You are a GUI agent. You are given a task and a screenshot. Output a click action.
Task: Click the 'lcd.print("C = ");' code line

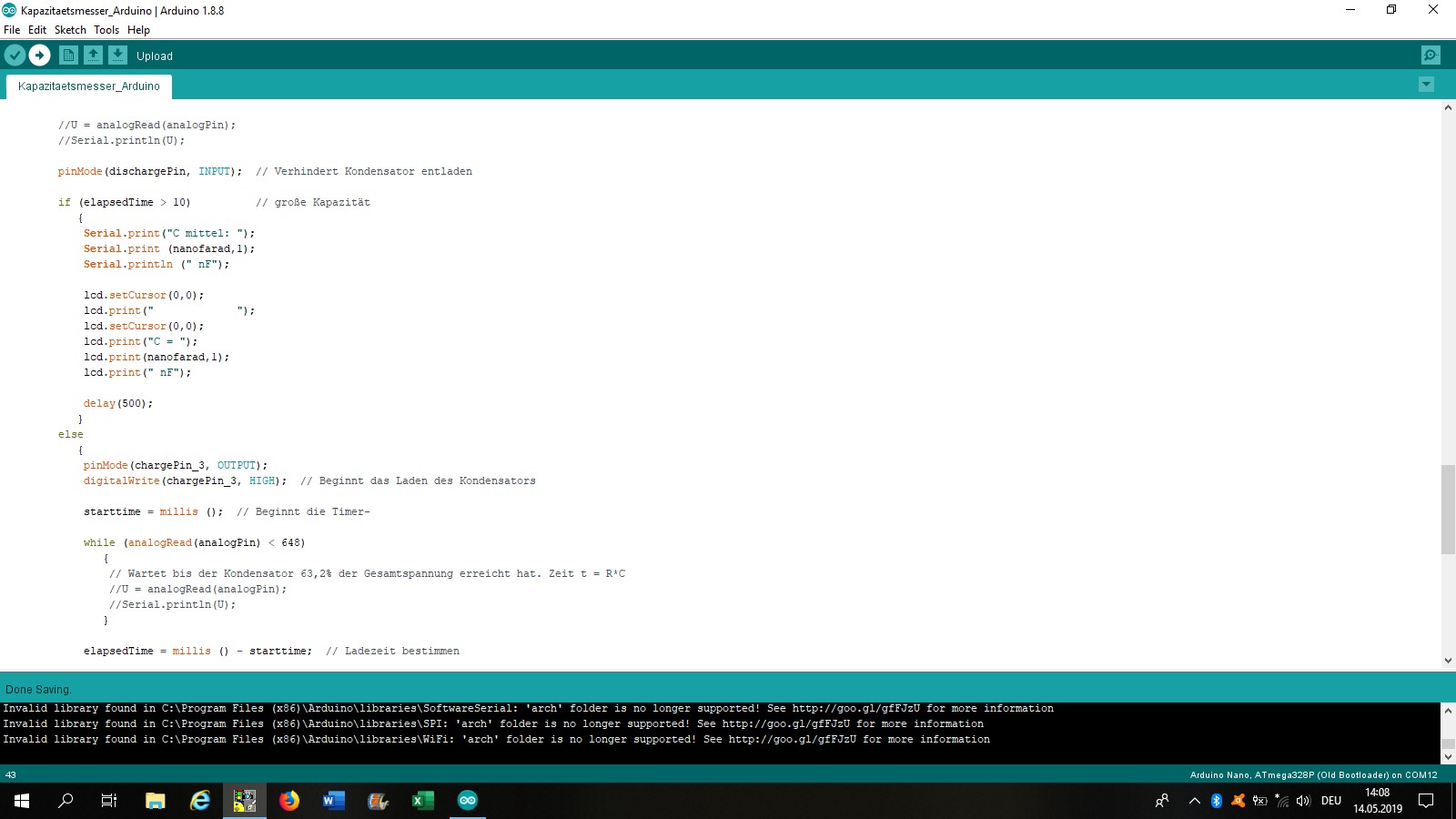tap(140, 341)
